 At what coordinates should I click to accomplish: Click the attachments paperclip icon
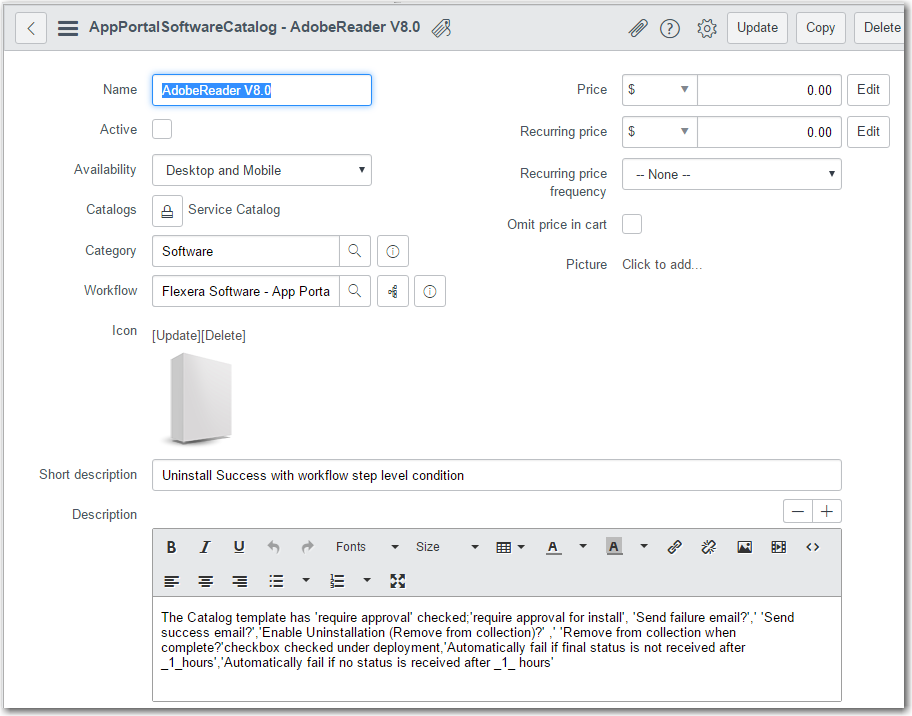coord(637,28)
